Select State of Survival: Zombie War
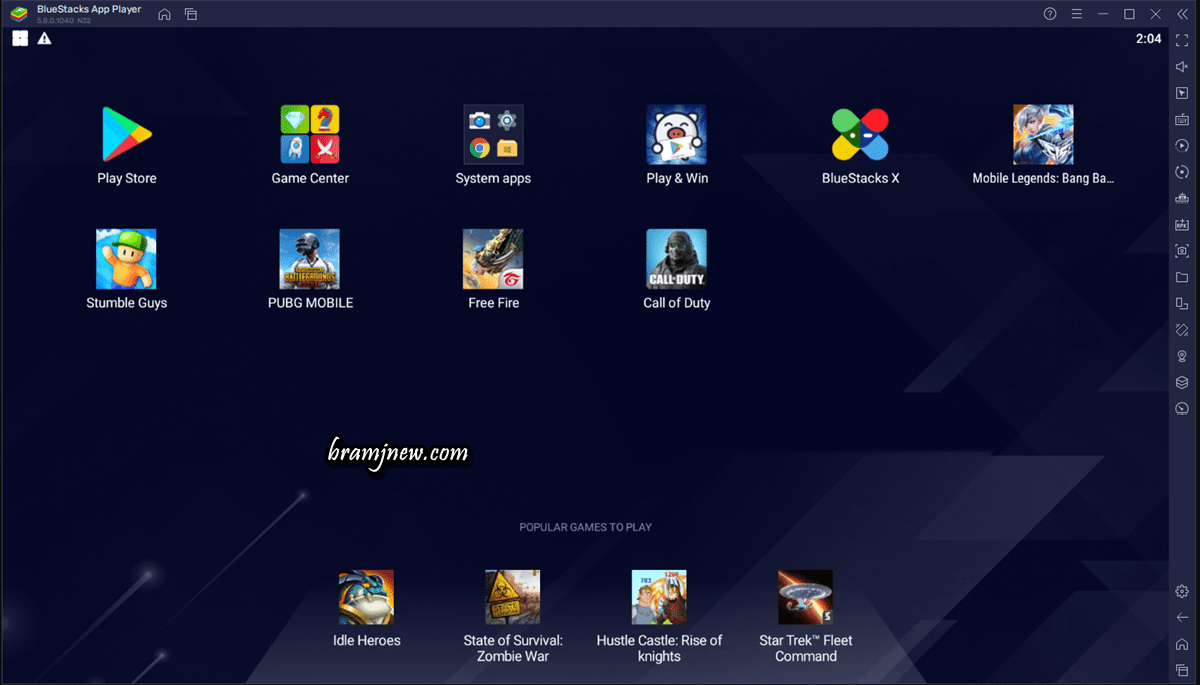The width and height of the screenshot is (1200, 685). coord(513,597)
